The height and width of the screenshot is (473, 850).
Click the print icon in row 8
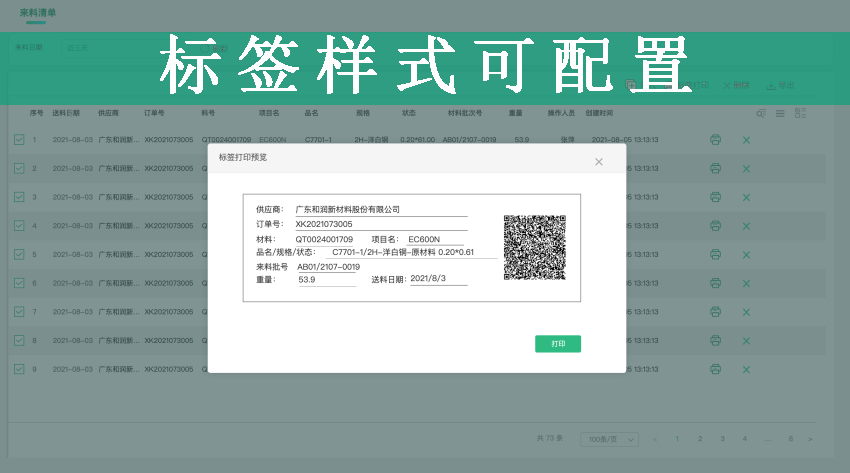tap(715, 340)
